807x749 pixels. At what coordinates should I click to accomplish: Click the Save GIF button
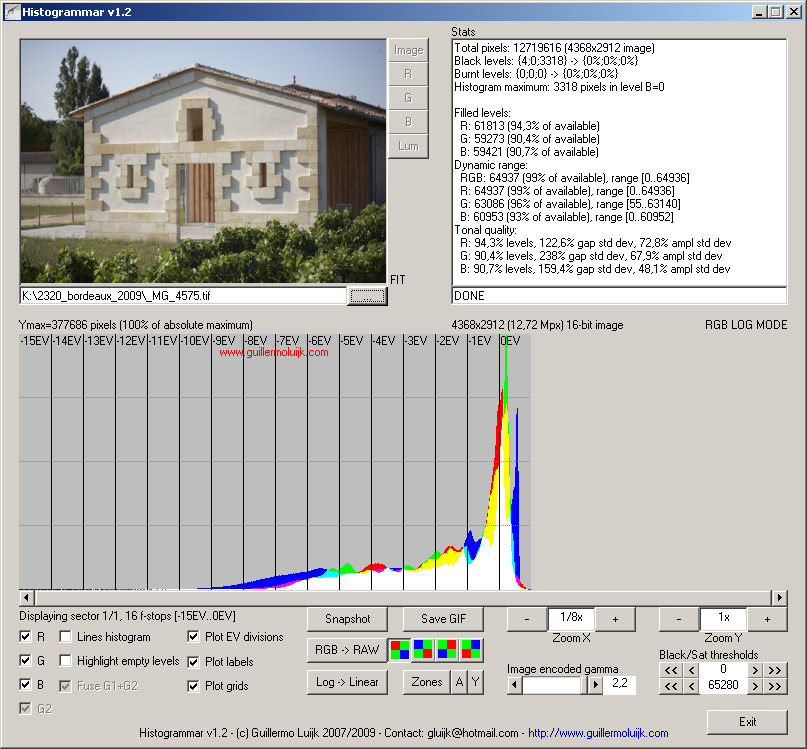[443, 619]
